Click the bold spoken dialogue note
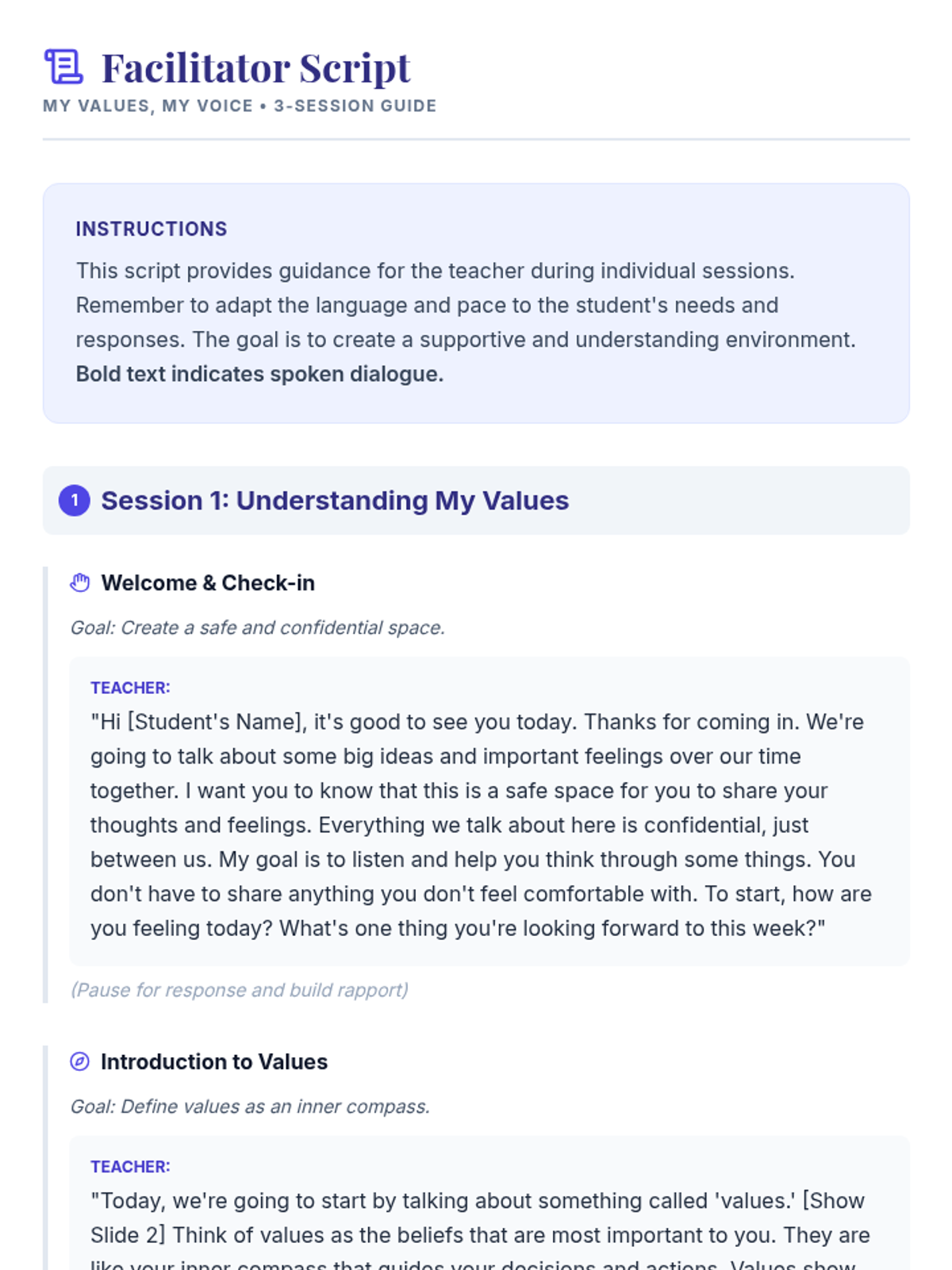The image size is (952, 1270). point(259,374)
